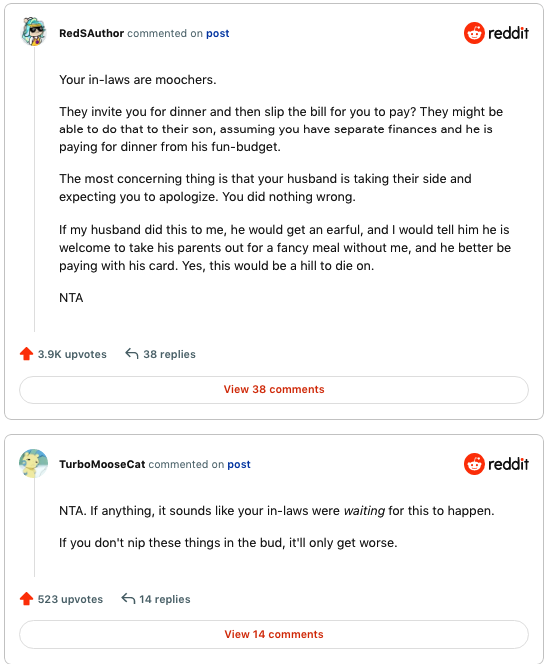553x671 pixels.
Task: Click the Reddit logo in RedSAuthor's card
Action: (496, 33)
